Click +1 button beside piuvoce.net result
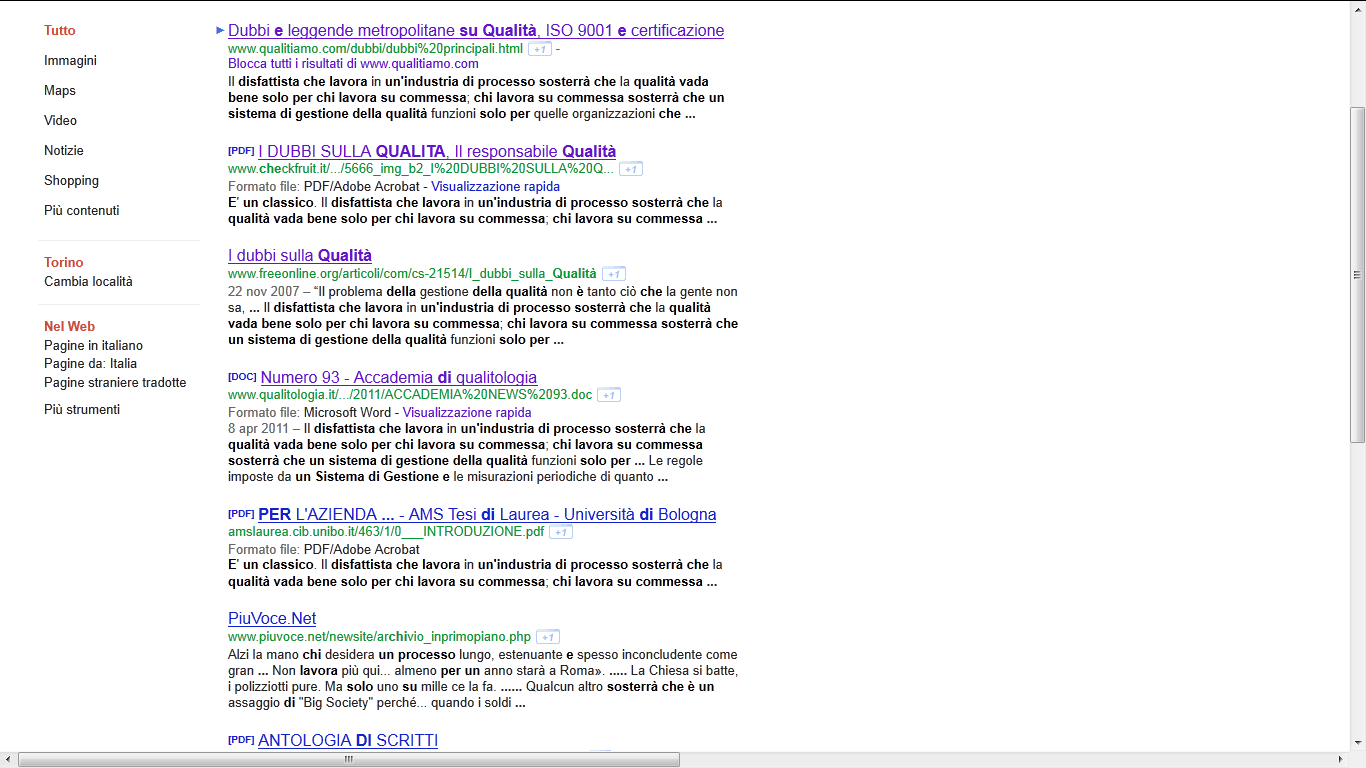This screenshot has width=1366, height=768. click(x=548, y=637)
